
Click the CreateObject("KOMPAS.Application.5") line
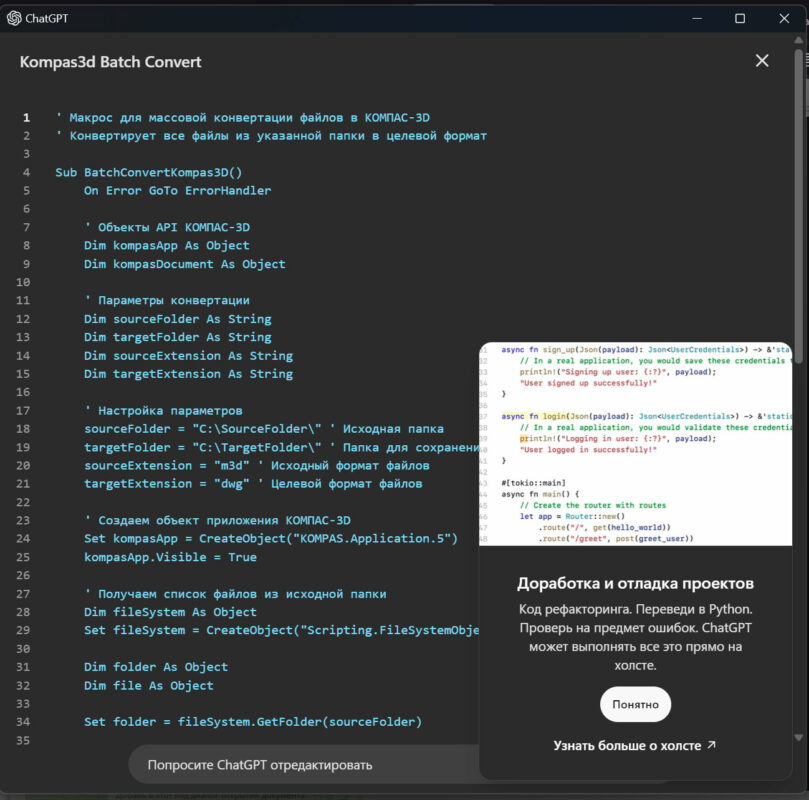[271, 538]
